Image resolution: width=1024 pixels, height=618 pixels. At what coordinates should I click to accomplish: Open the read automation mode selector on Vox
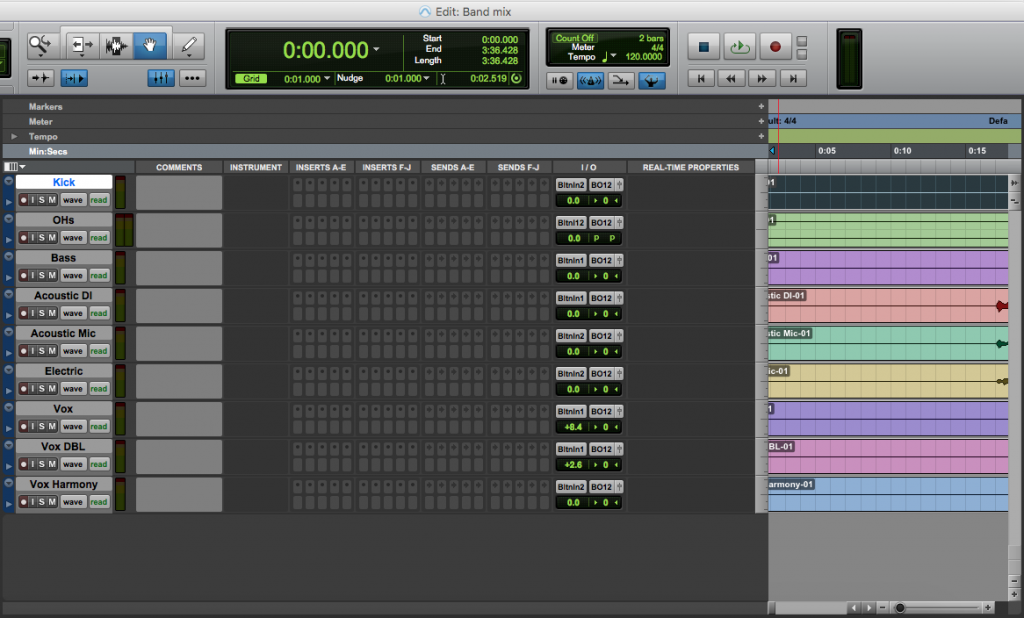[x=98, y=427]
